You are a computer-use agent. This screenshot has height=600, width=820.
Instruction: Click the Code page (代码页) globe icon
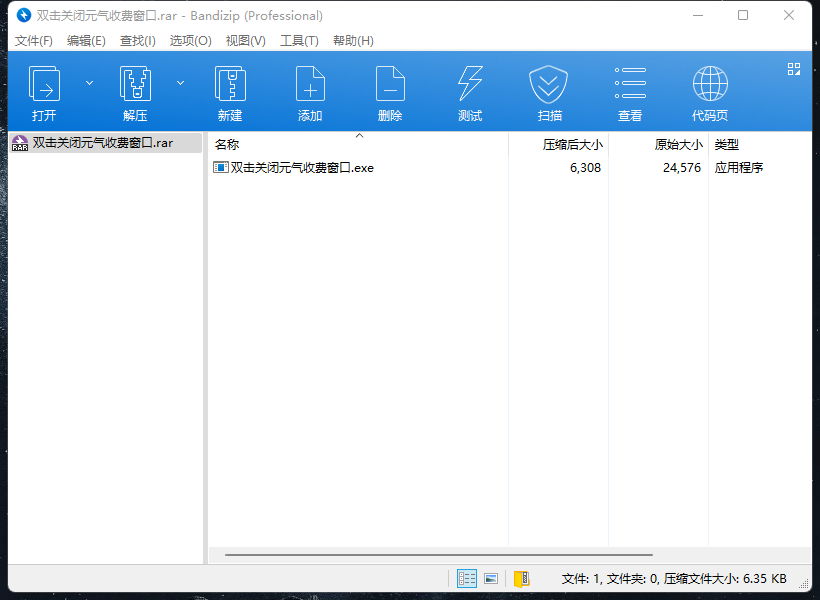(x=710, y=84)
